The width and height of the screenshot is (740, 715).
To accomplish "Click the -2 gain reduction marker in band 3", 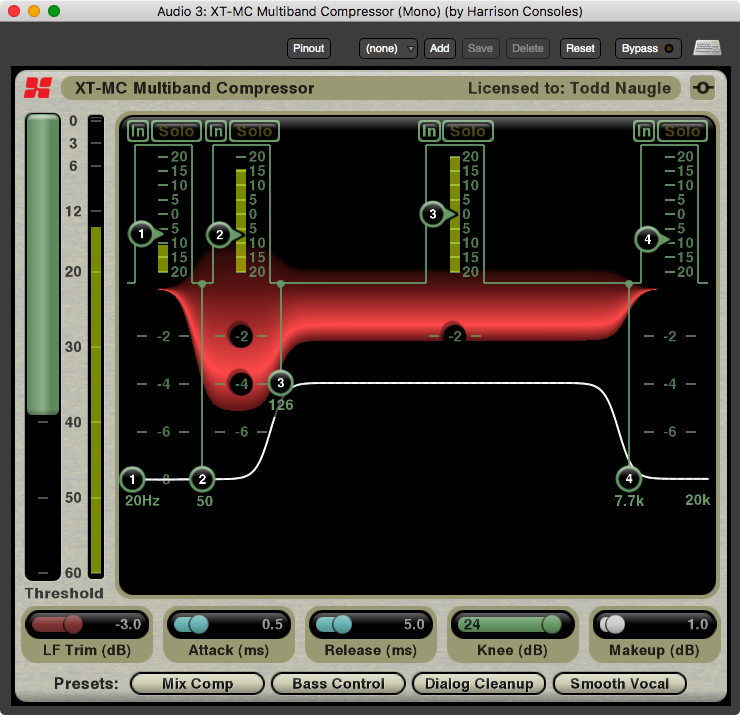I will (454, 336).
